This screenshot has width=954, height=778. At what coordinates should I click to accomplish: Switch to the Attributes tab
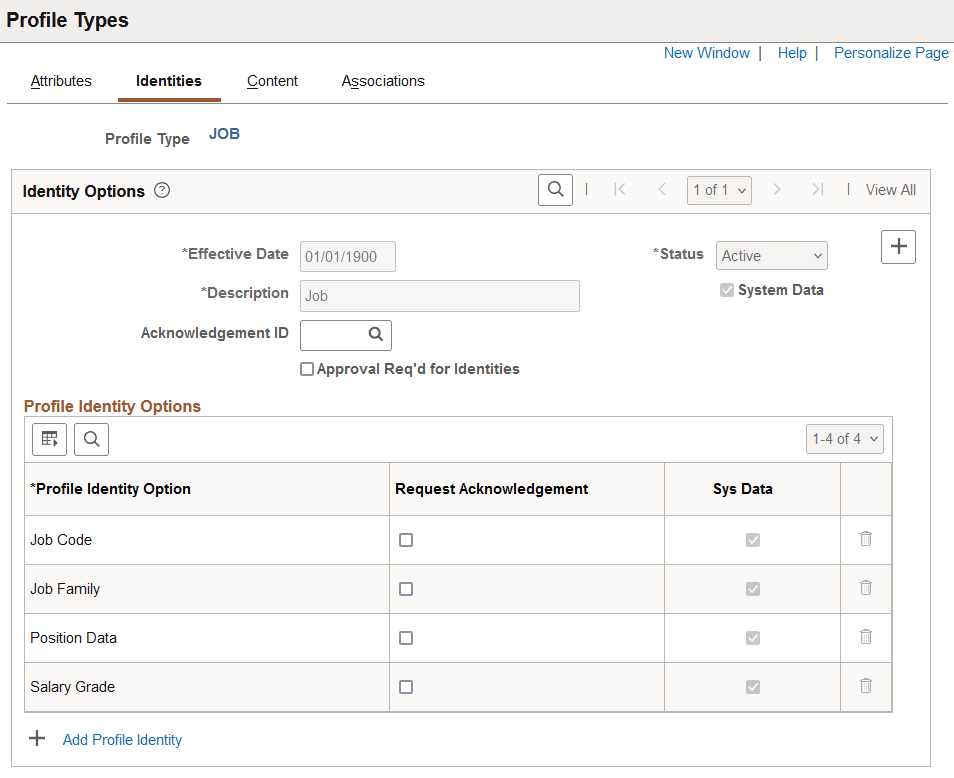point(61,81)
